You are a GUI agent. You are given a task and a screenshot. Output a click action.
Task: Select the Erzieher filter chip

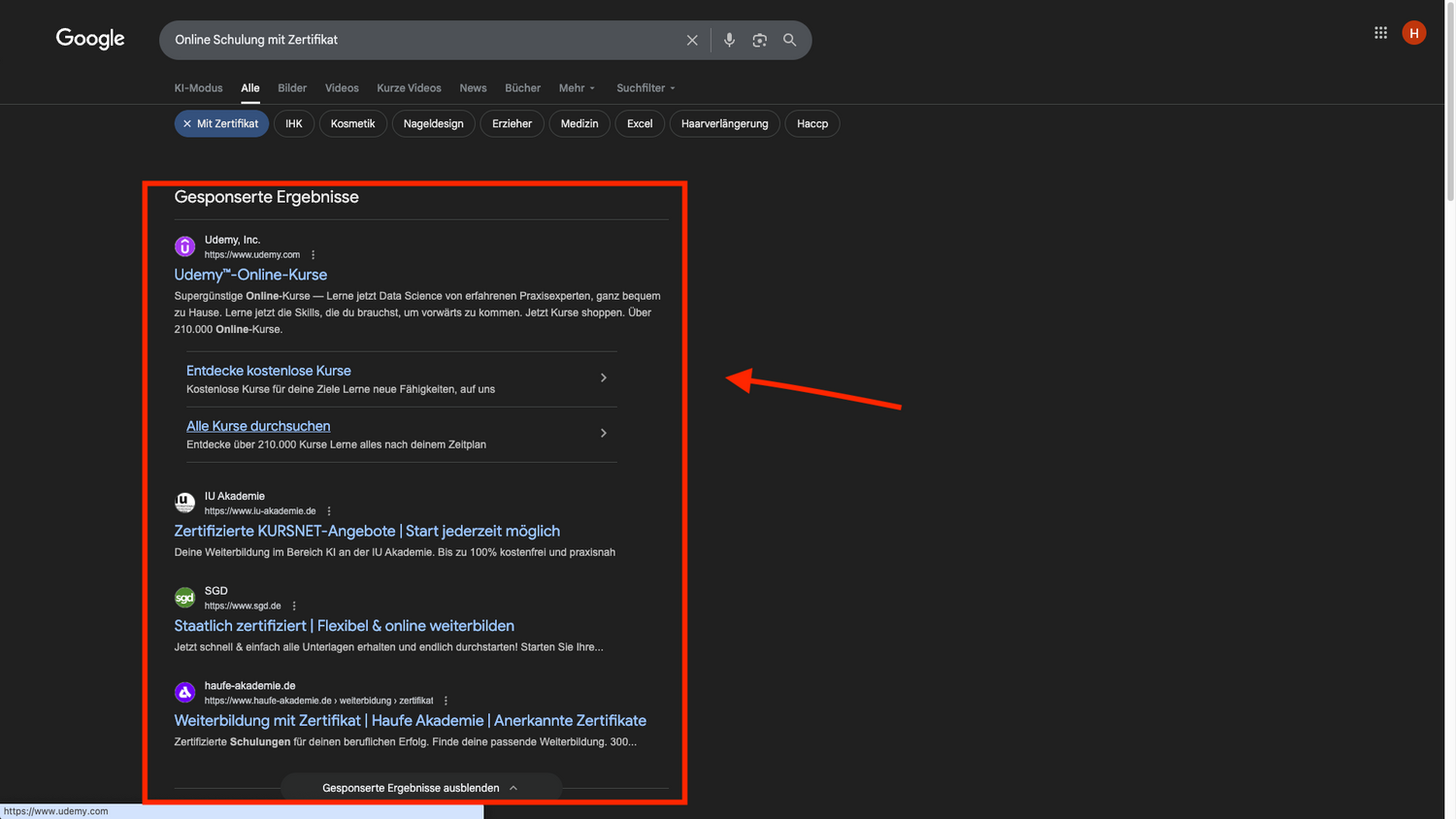512,123
